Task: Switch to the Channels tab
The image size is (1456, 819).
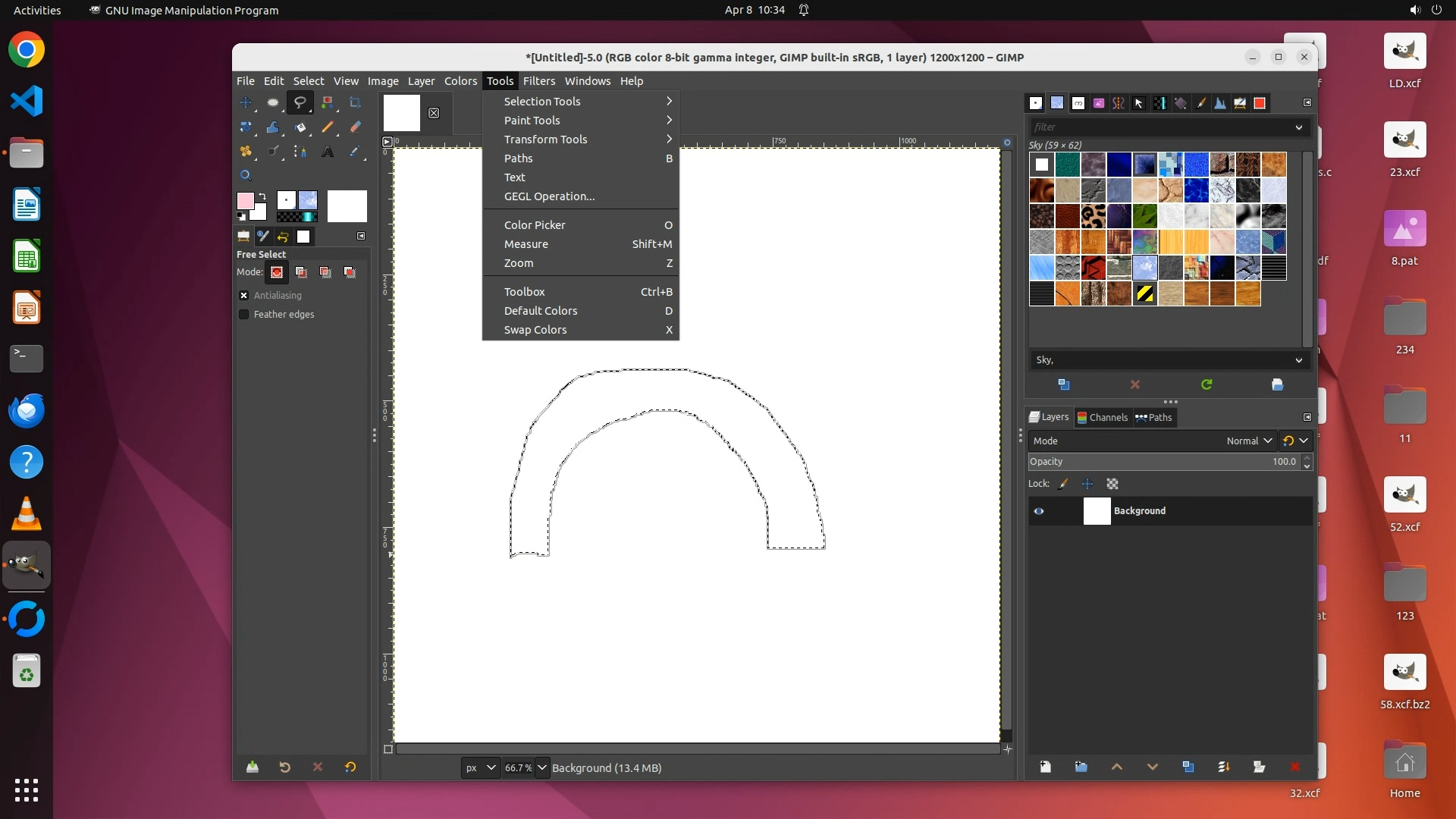Action: coord(1103,417)
